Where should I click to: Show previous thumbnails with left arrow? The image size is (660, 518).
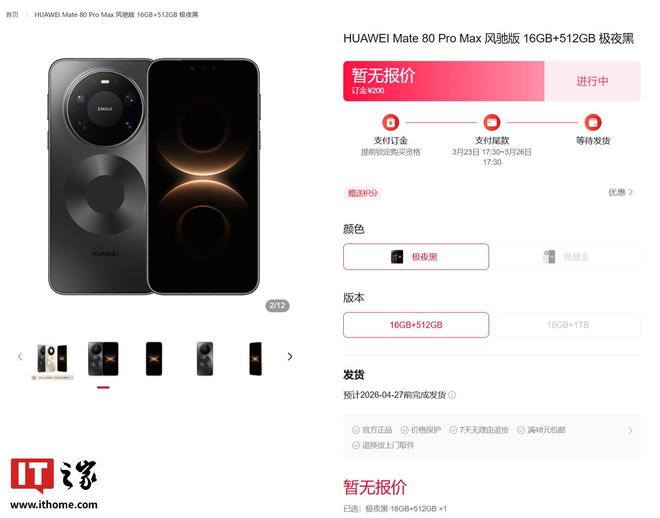click(x=19, y=356)
